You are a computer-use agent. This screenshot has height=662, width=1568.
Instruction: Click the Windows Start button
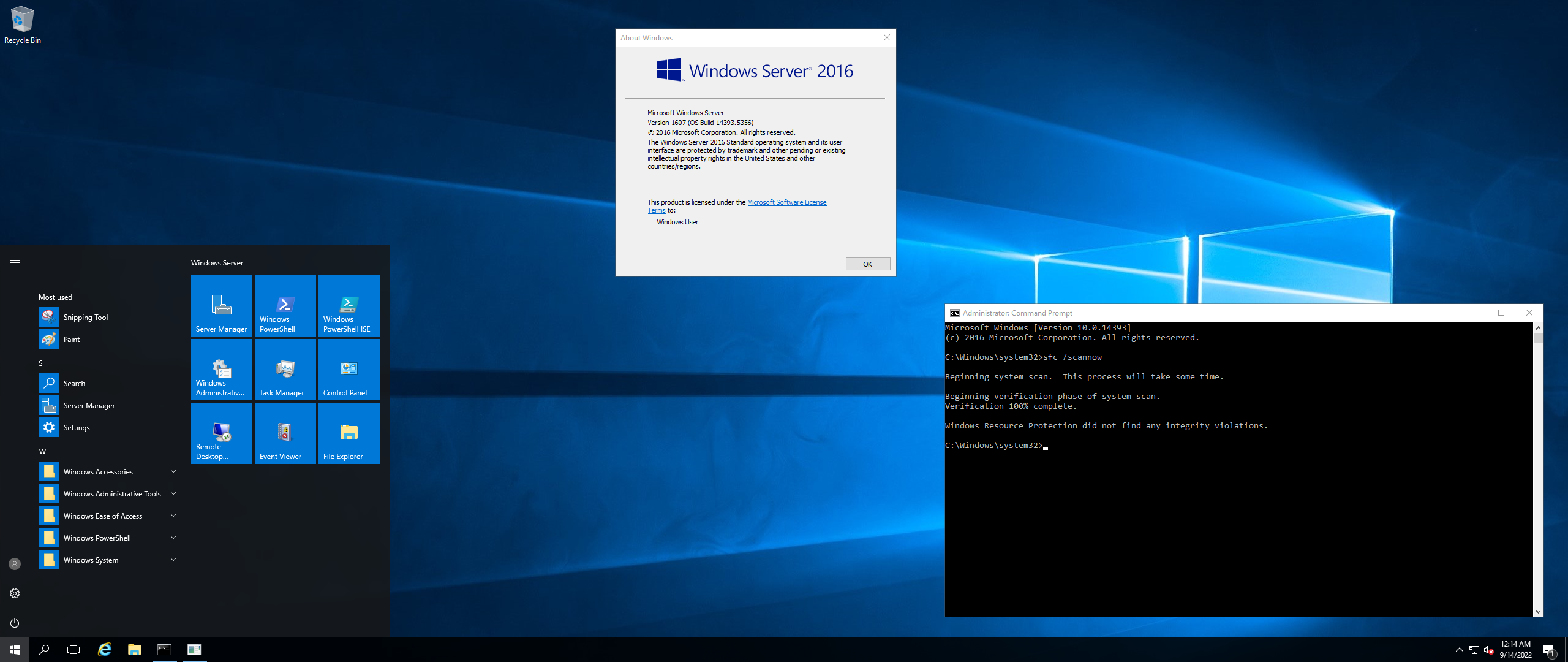[x=15, y=650]
